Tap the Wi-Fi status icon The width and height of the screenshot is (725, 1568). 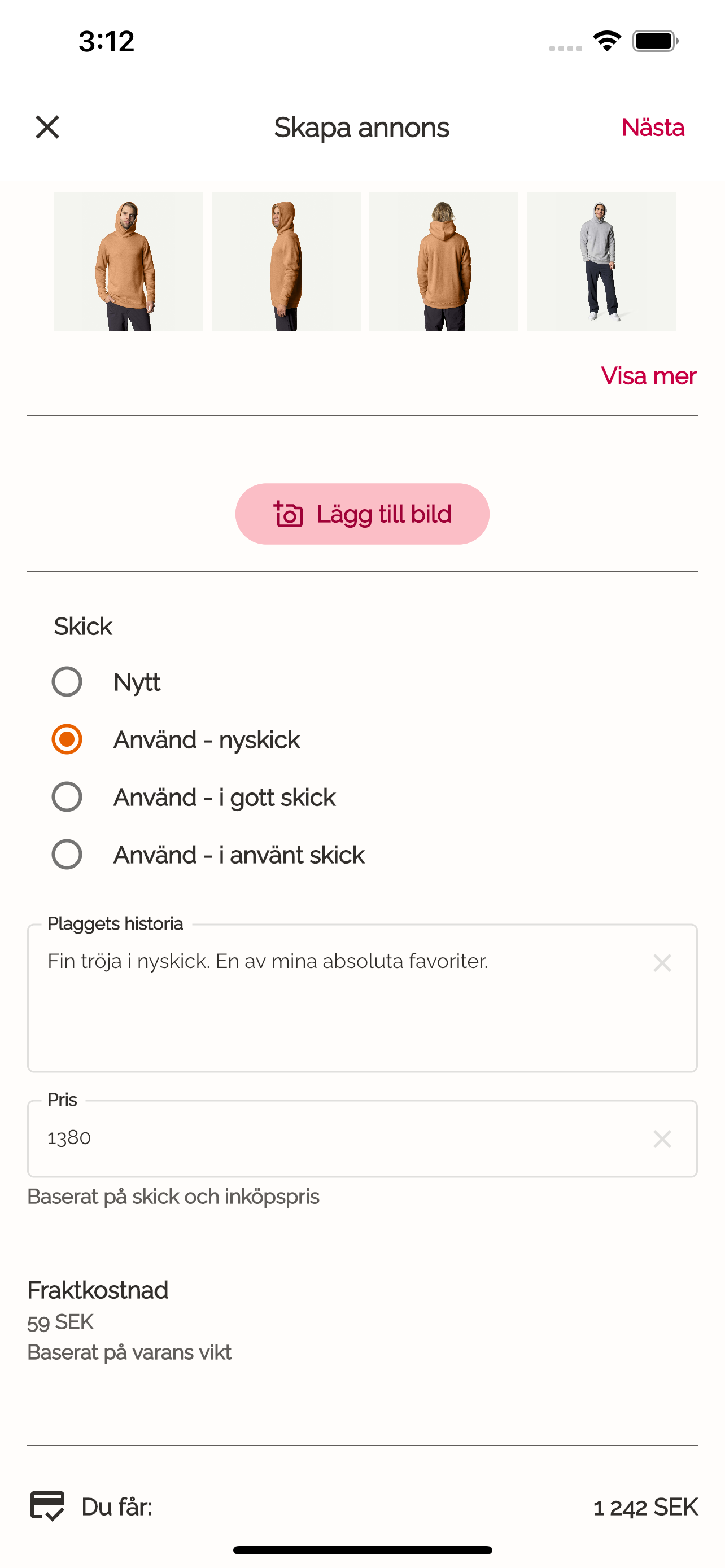point(607,41)
